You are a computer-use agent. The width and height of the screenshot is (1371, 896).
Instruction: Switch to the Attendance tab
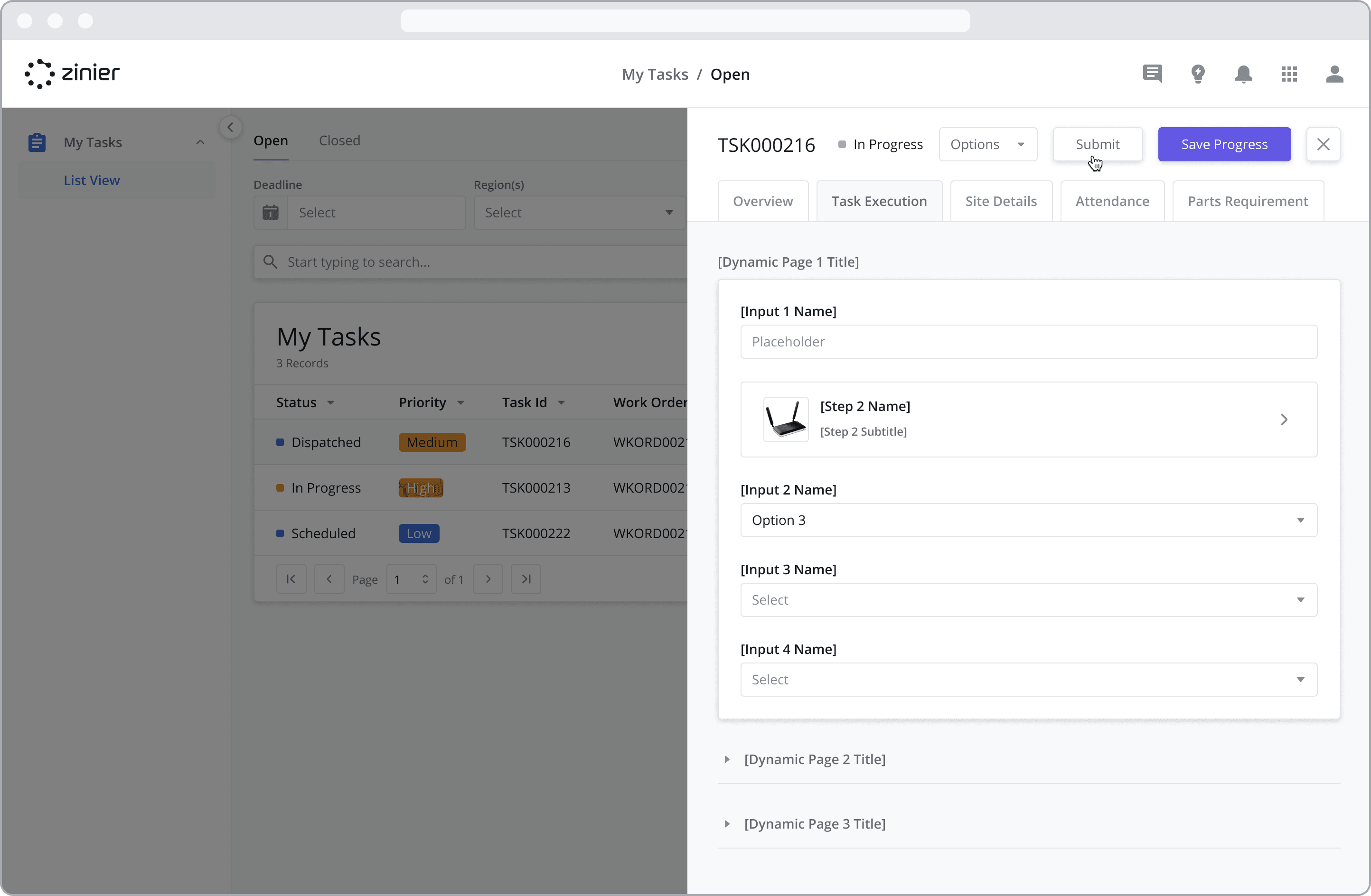pyautogui.click(x=1112, y=201)
